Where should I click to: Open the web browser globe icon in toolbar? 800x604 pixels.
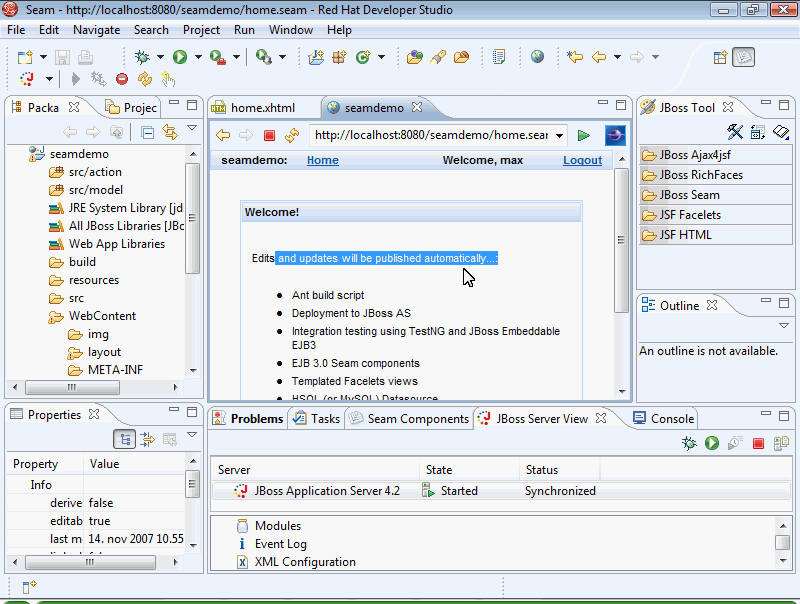(537, 56)
